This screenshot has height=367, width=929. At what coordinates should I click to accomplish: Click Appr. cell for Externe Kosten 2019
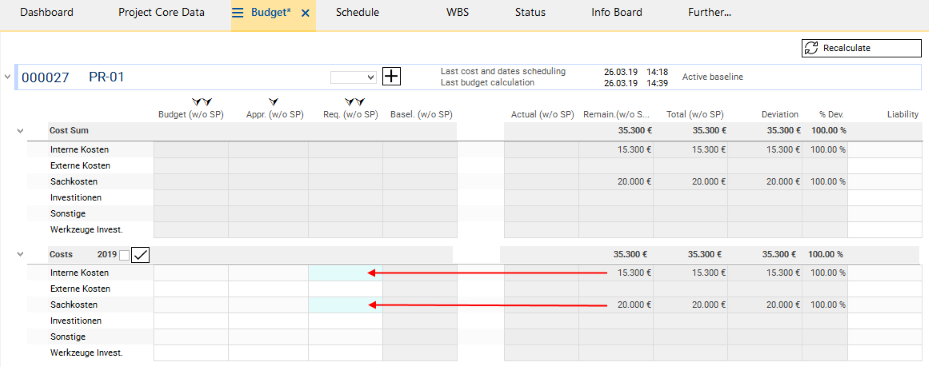pyautogui.click(x=268, y=289)
